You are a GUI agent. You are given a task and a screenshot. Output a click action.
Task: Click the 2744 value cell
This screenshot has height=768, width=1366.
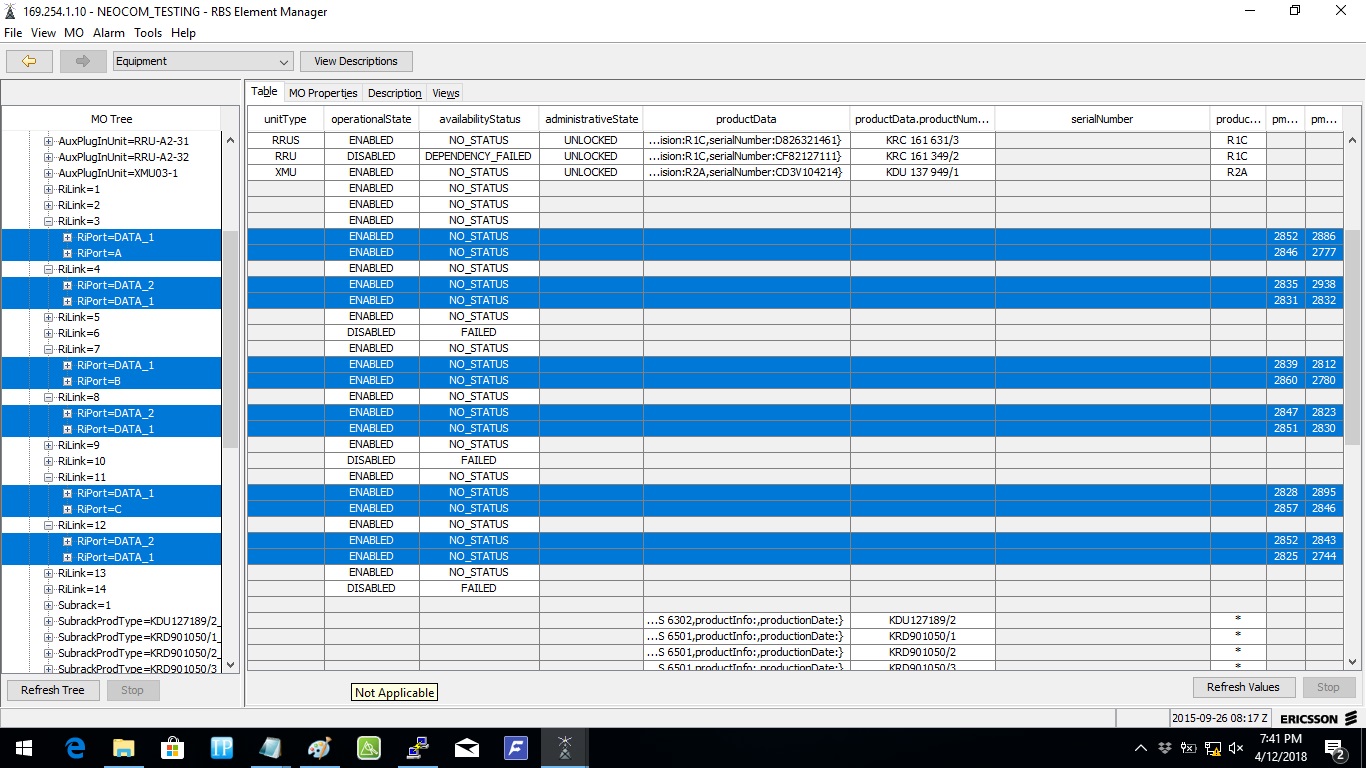[1324, 556]
